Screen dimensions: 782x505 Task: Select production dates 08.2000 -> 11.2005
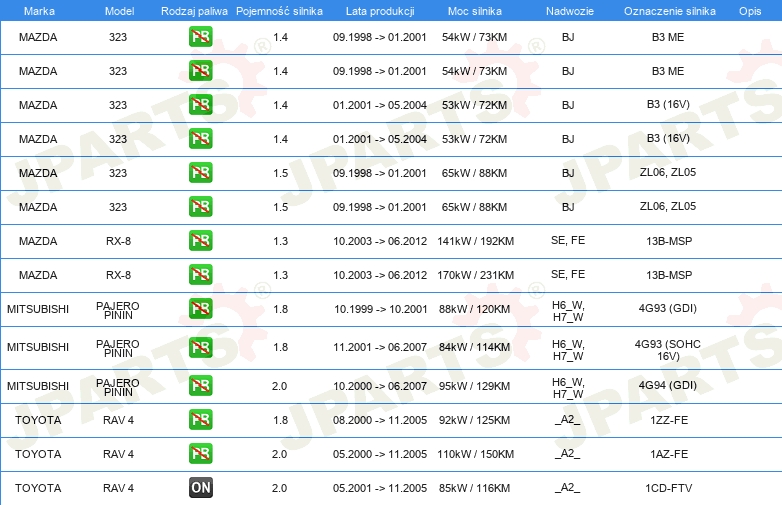pos(380,420)
